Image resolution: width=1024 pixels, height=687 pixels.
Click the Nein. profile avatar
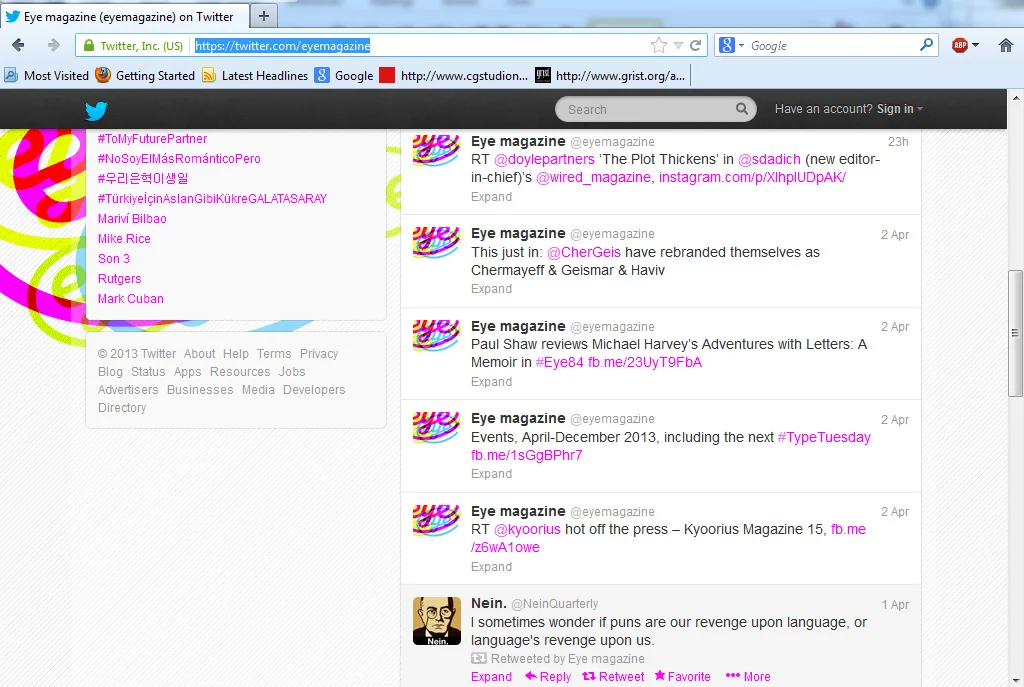click(437, 621)
